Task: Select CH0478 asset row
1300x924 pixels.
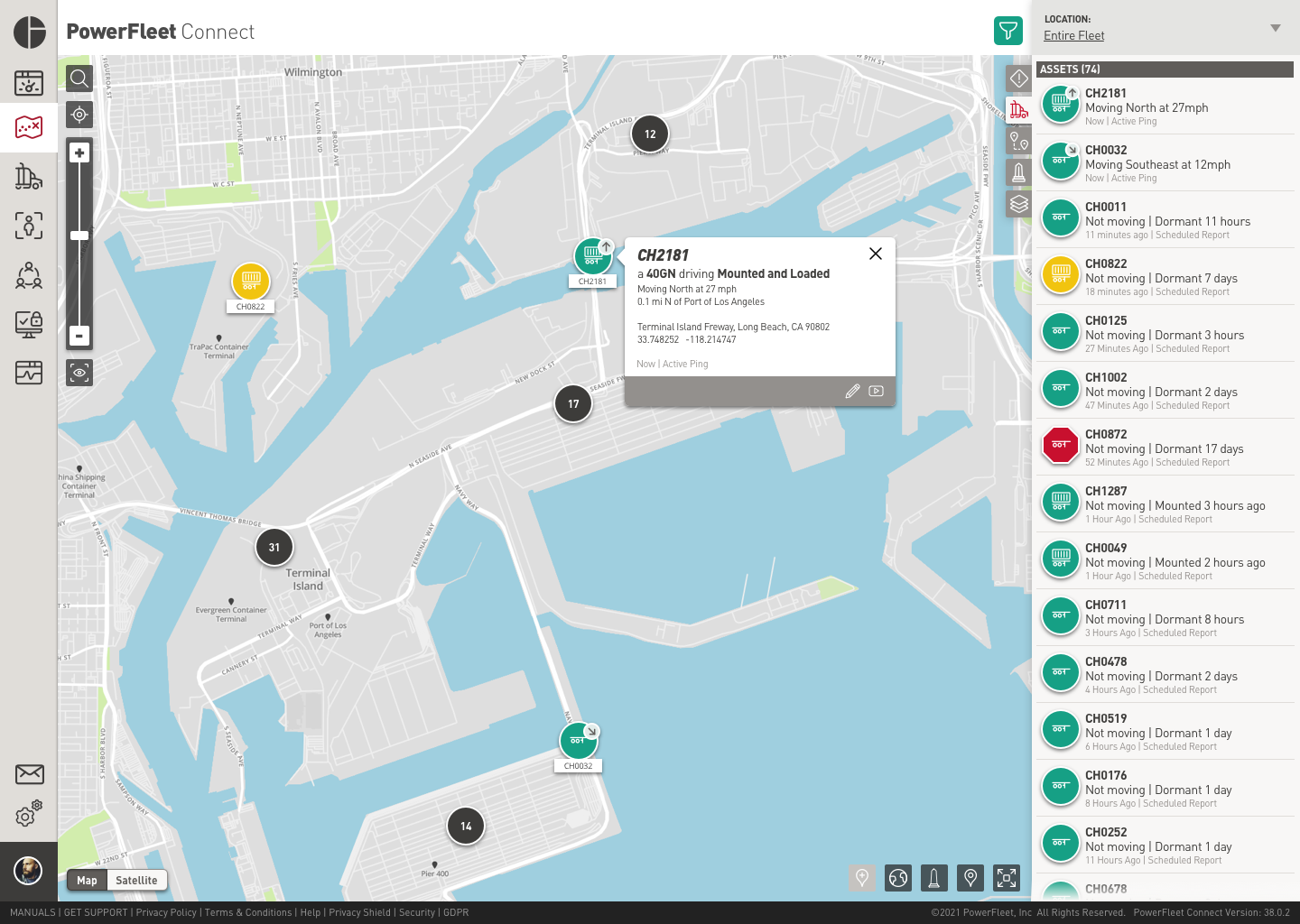Action: [1165, 675]
